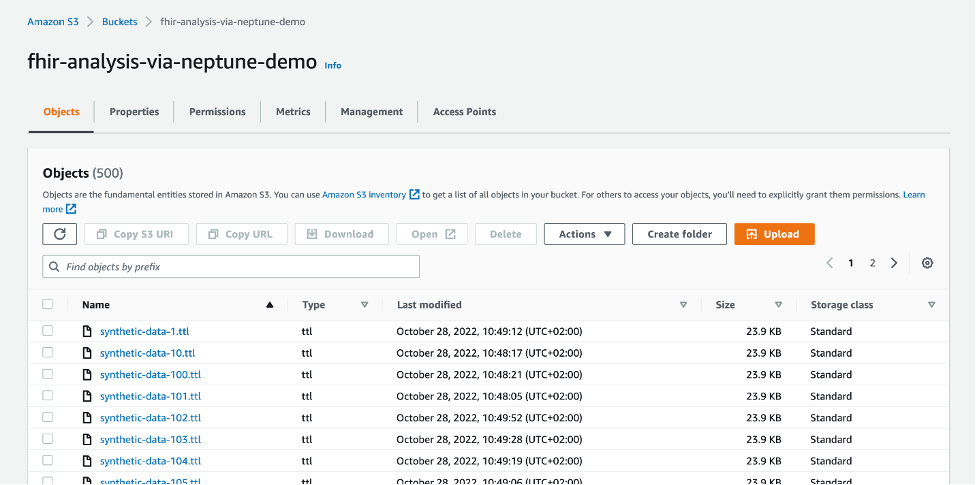Click file icon beside synthetic-data-104.ttl
The width and height of the screenshot is (977, 485).
tap(87, 461)
